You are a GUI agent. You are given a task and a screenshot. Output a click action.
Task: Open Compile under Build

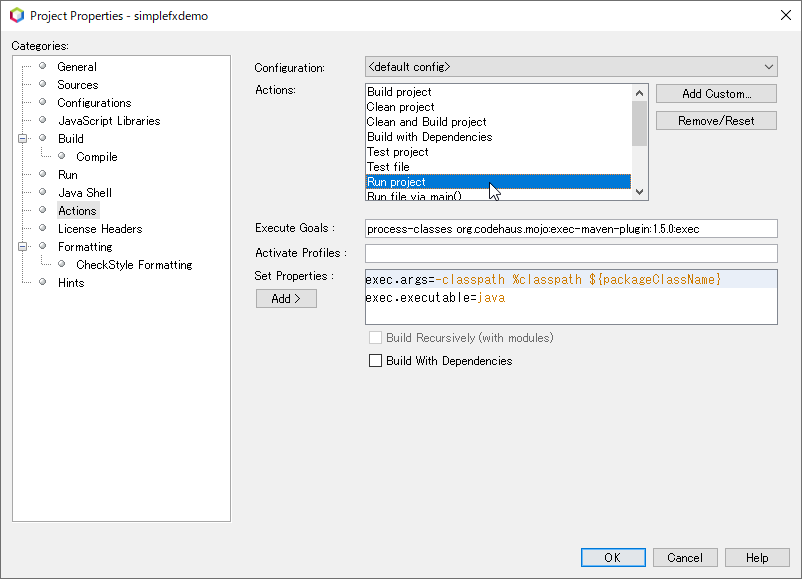(x=97, y=157)
